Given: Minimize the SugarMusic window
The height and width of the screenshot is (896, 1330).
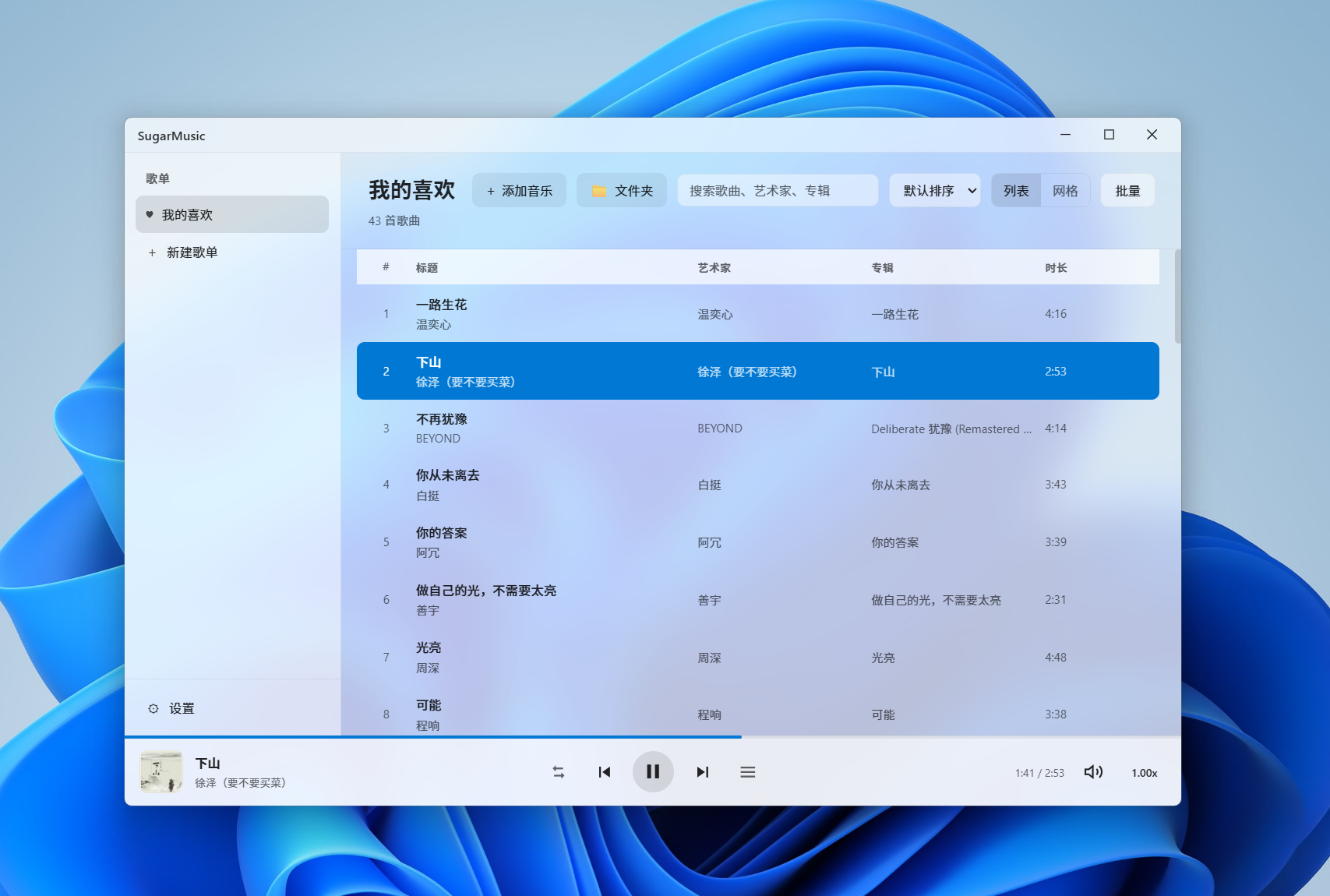Looking at the screenshot, I should [x=1065, y=135].
